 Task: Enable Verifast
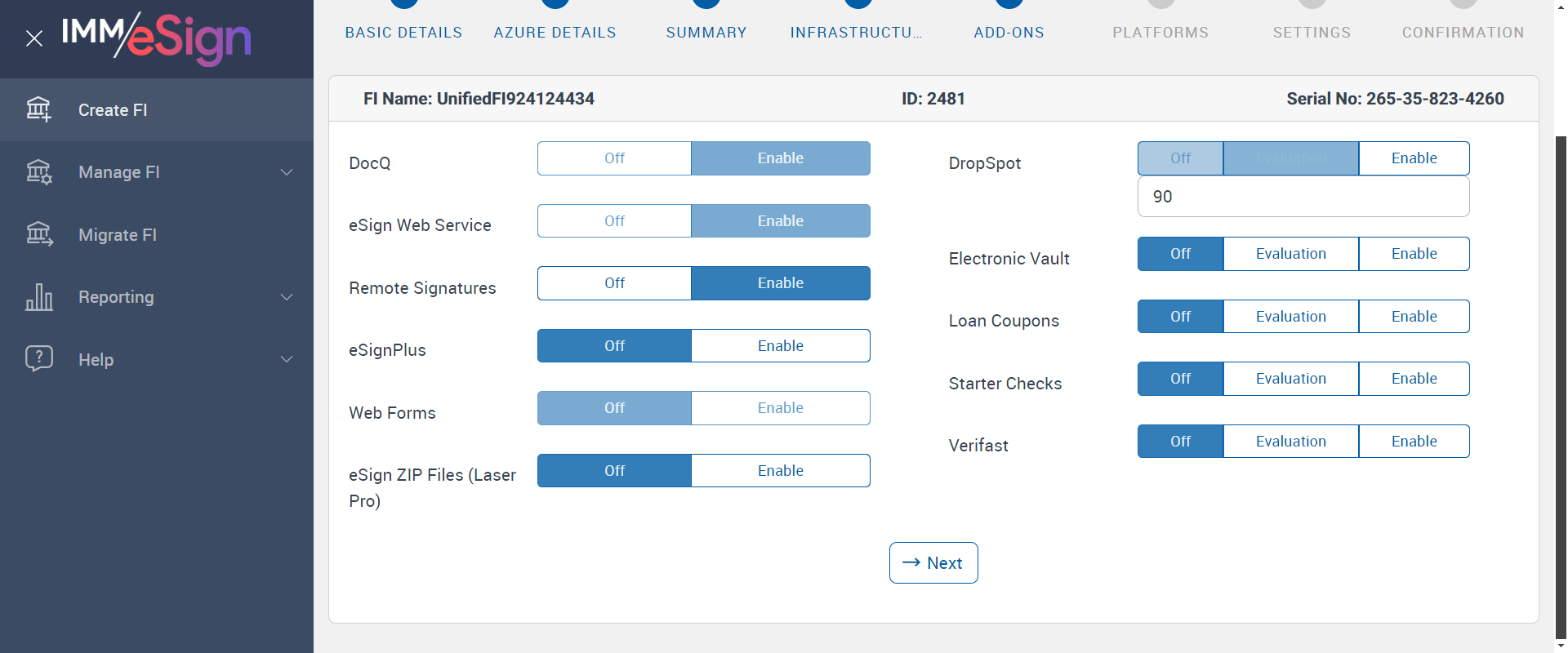click(x=1414, y=442)
